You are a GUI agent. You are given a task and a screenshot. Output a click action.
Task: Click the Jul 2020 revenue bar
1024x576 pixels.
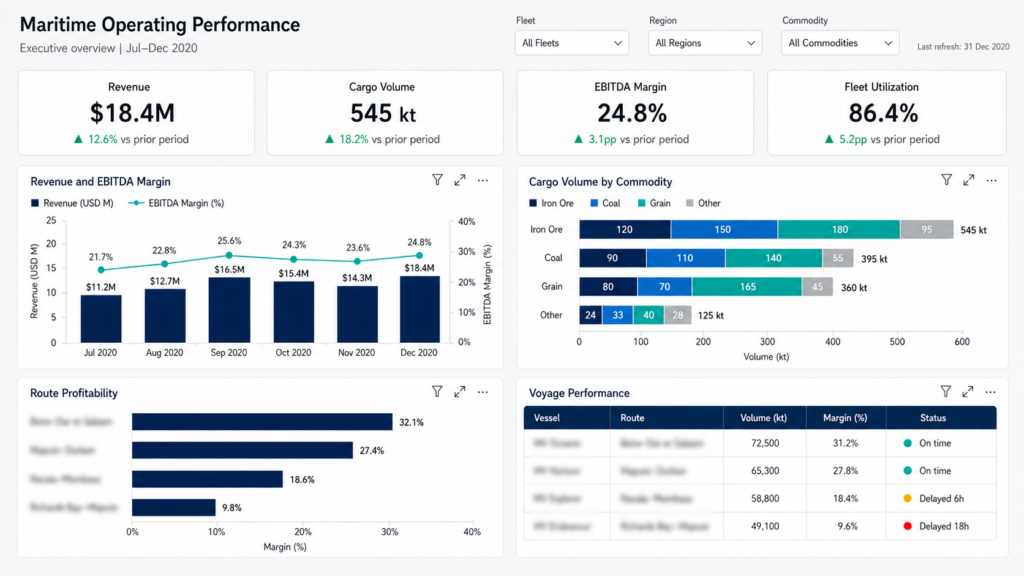click(101, 319)
